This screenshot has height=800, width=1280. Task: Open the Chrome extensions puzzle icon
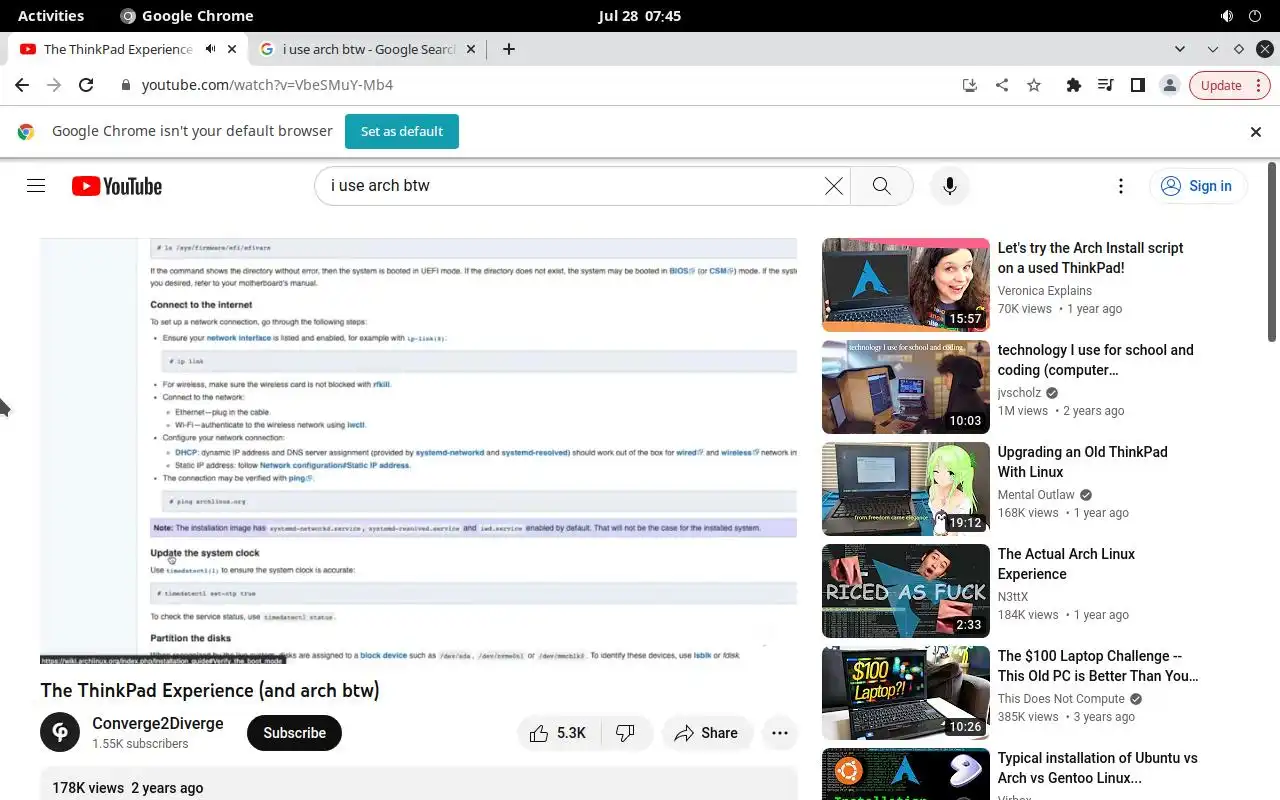click(x=1074, y=85)
